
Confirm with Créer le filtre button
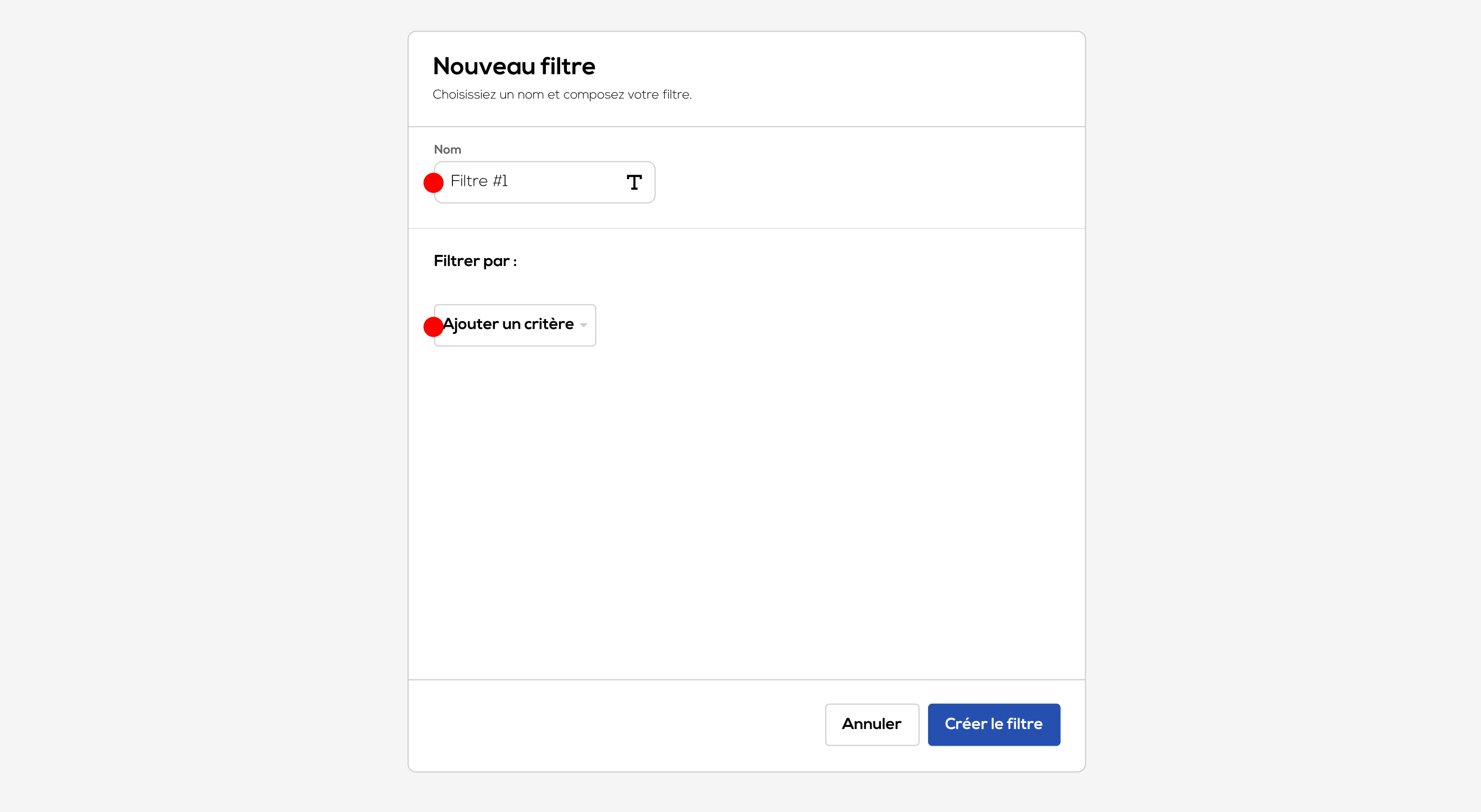coord(993,724)
